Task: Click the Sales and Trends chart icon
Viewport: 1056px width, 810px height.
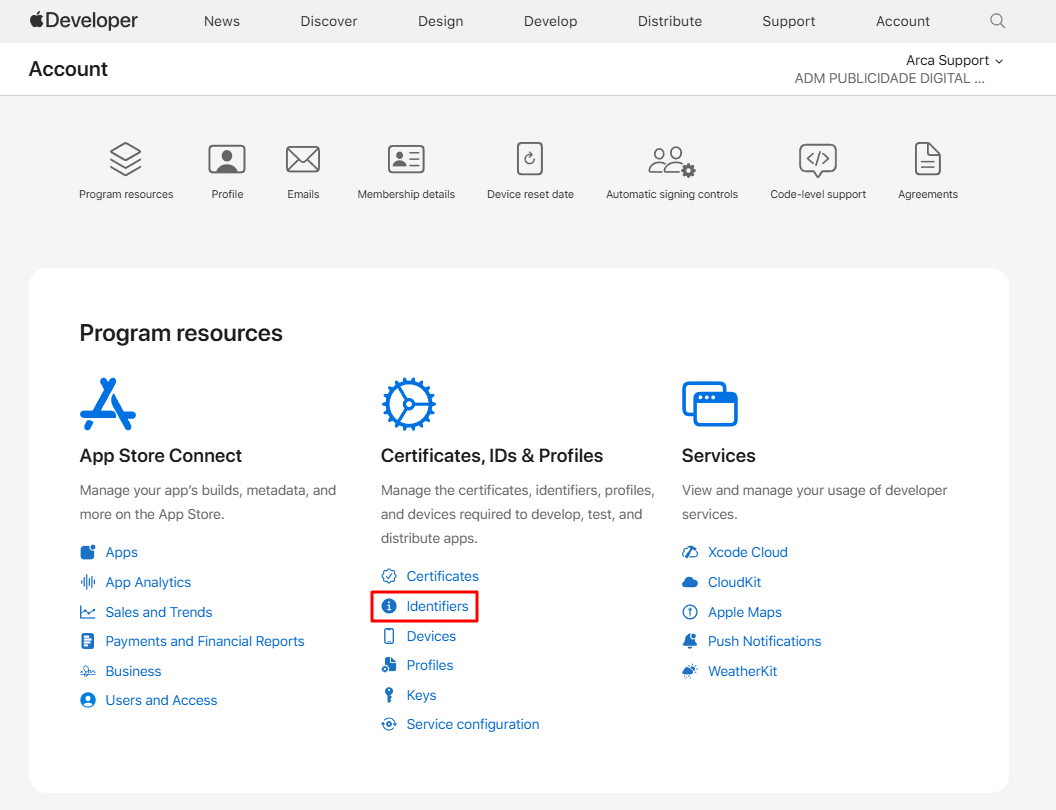Action: point(88,612)
